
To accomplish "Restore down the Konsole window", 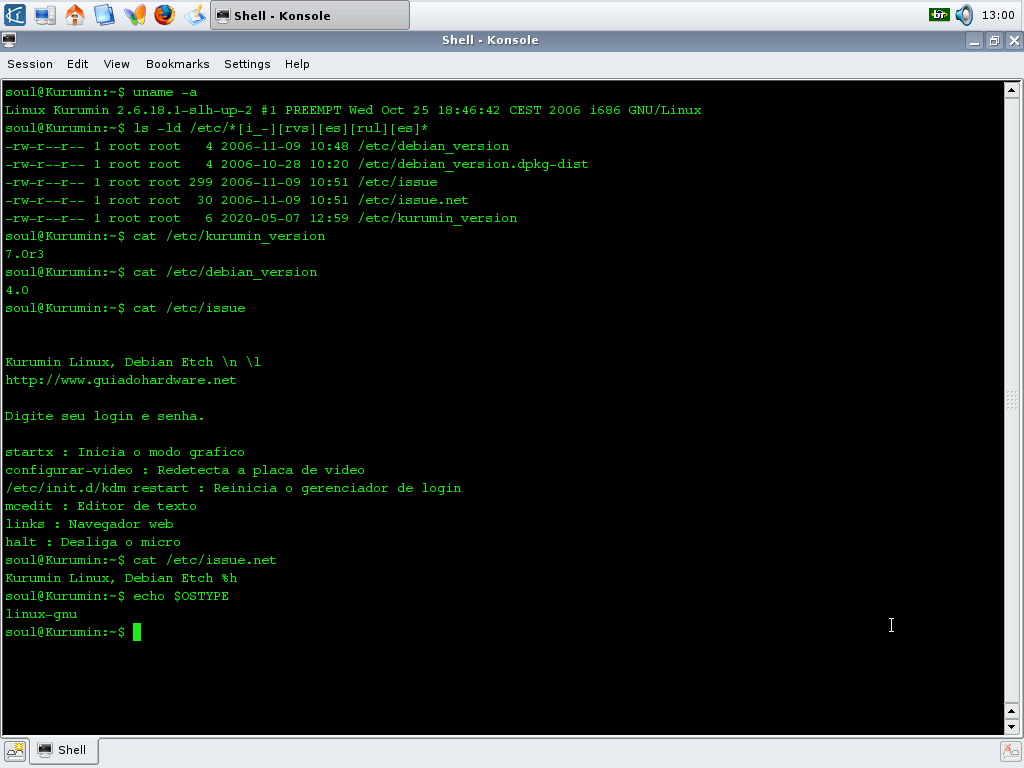I will (x=994, y=40).
